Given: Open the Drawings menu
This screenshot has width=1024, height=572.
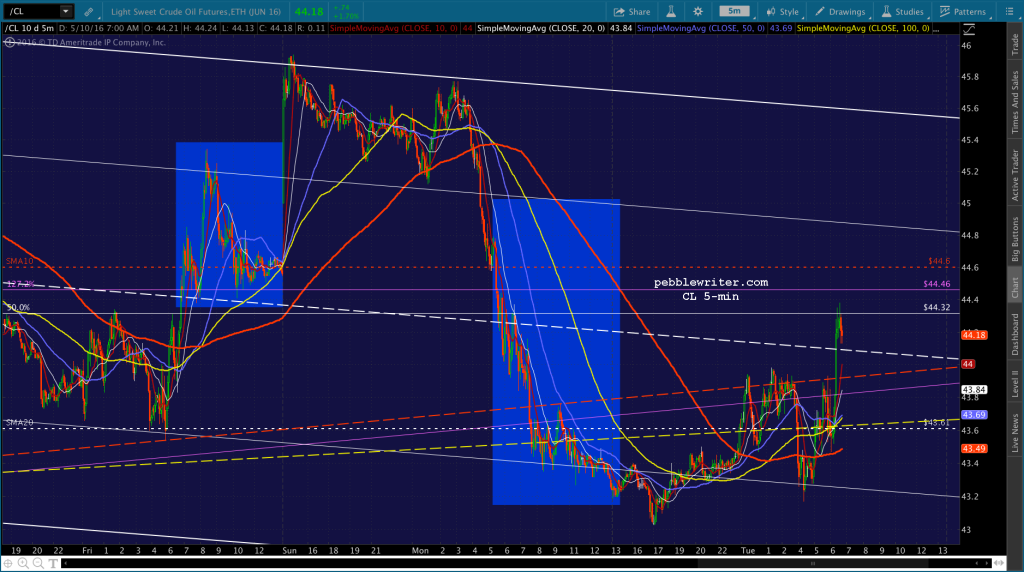Looking at the screenshot, I should tap(840, 12).
